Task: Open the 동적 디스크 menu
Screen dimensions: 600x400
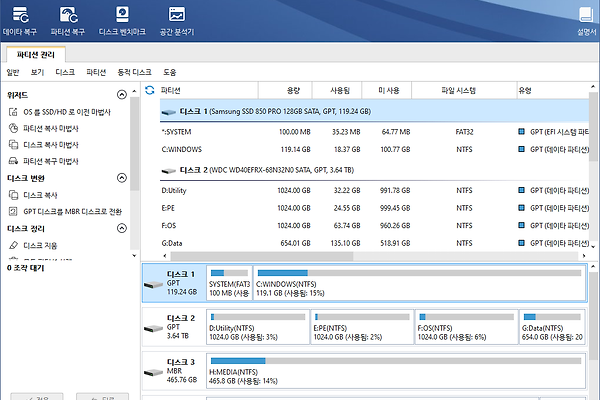Action: [135, 72]
